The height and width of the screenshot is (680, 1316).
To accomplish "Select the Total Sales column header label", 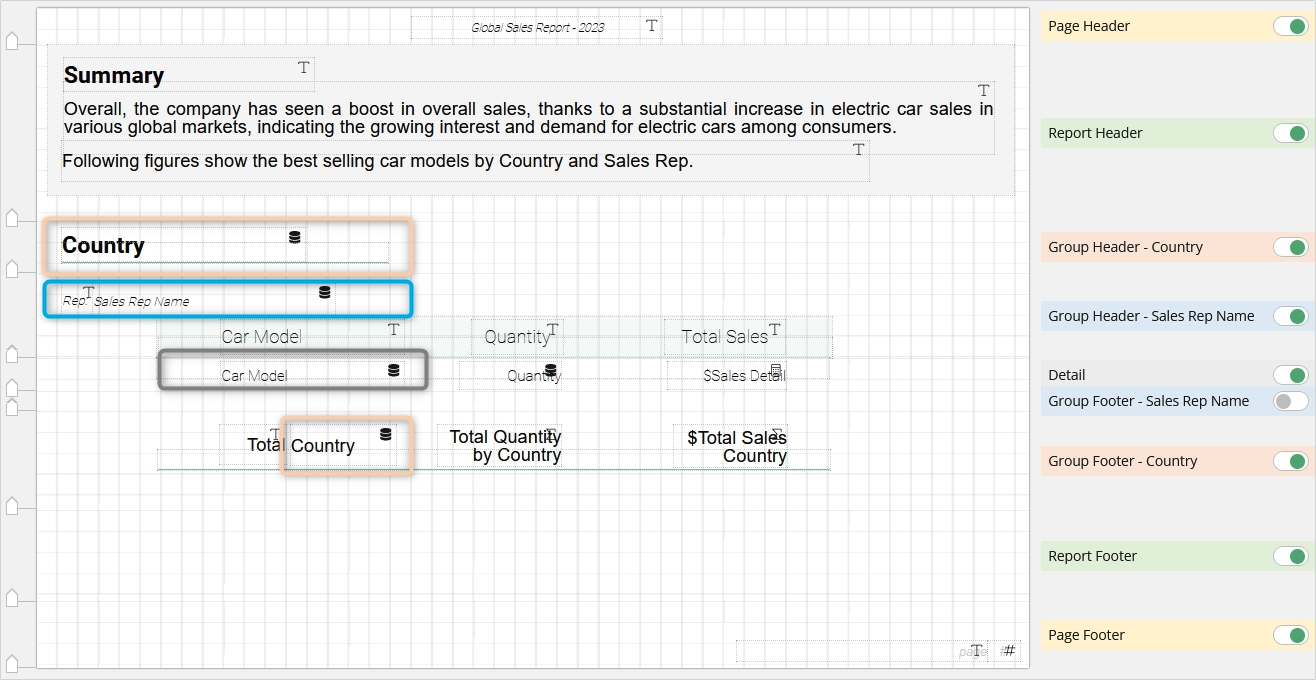I will [x=724, y=337].
